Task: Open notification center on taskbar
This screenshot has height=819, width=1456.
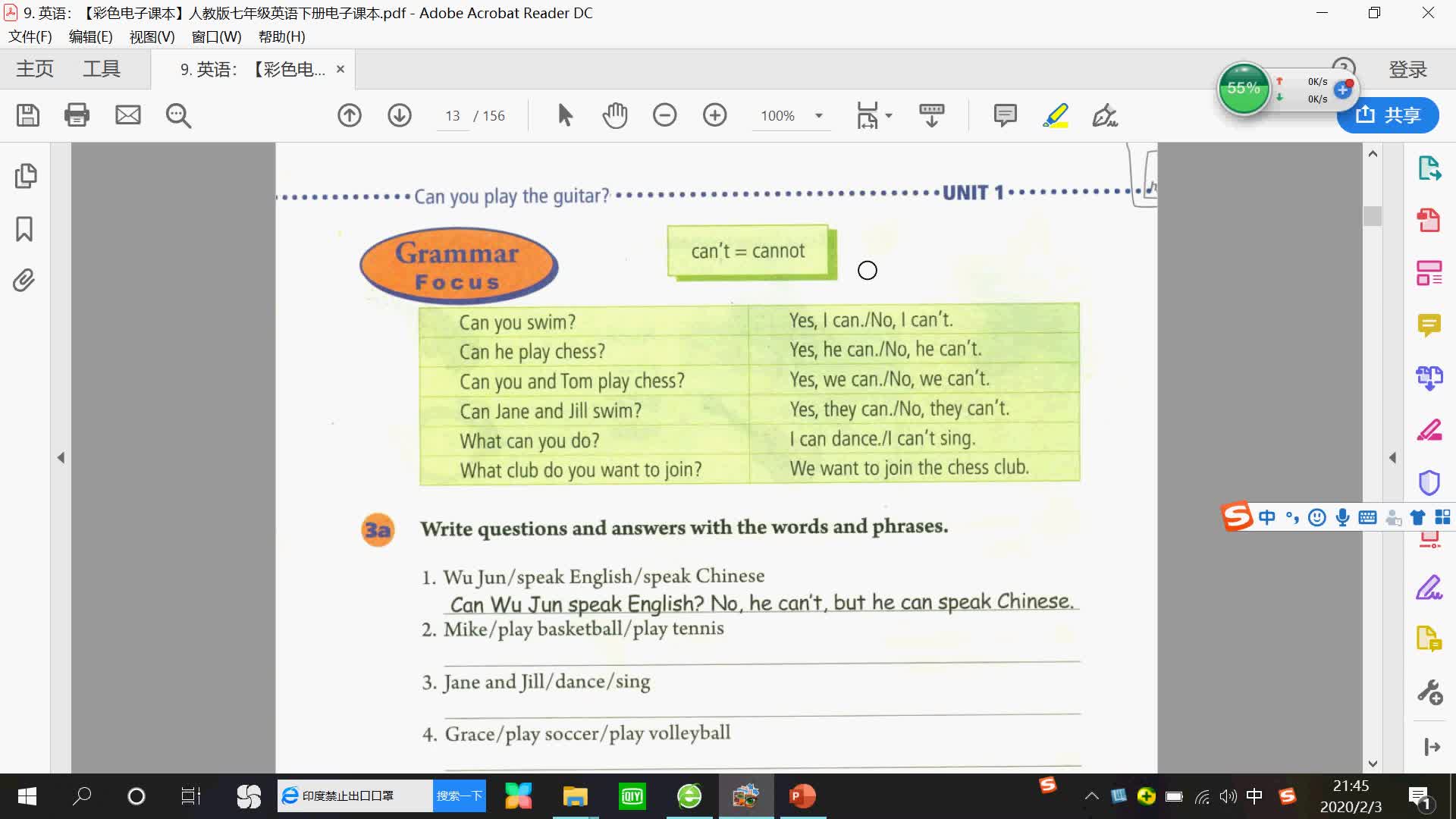Action: [x=1419, y=797]
